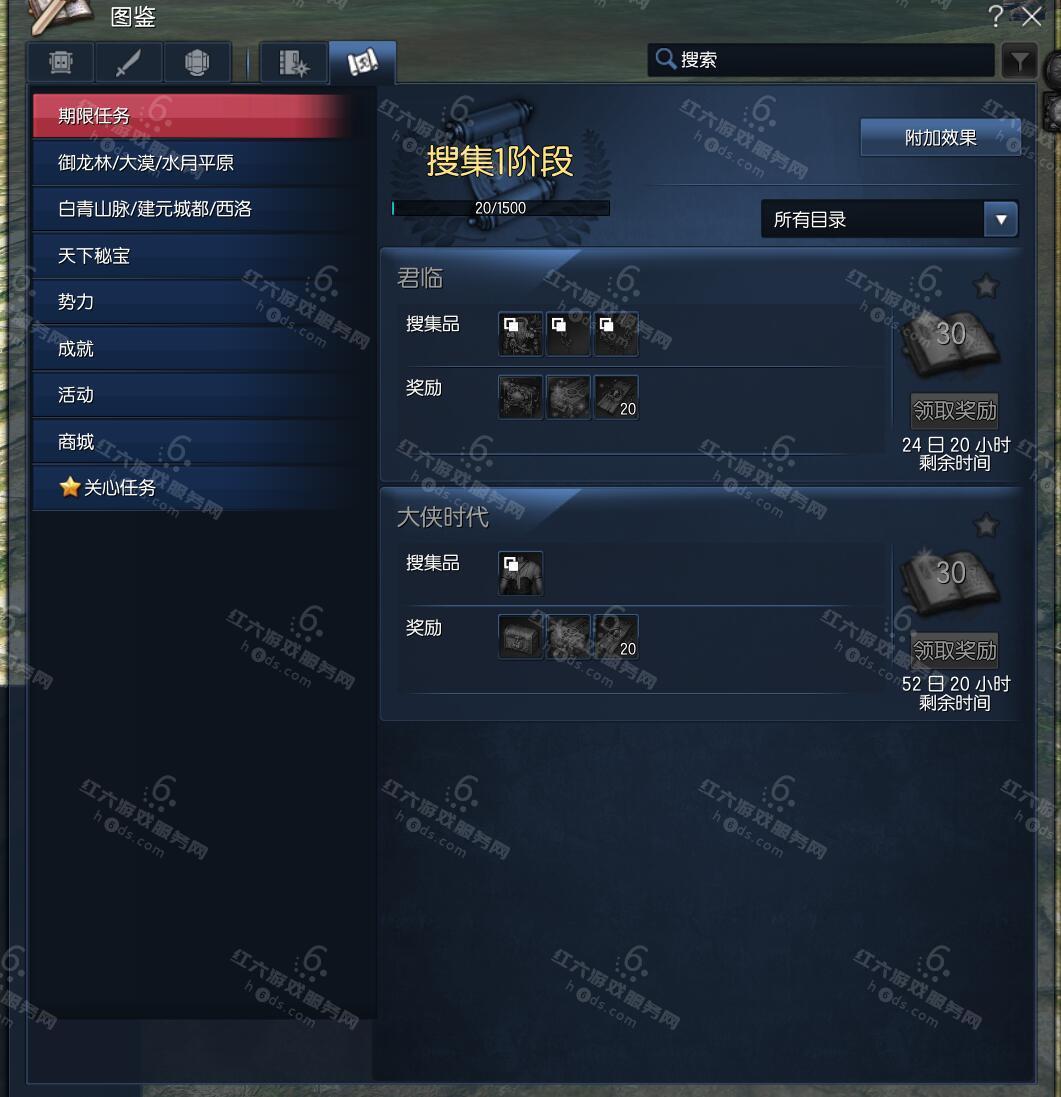This screenshot has width=1061, height=1097.
Task: Expand the dropdown arrow beside 所有目录
Action: [x=1001, y=220]
